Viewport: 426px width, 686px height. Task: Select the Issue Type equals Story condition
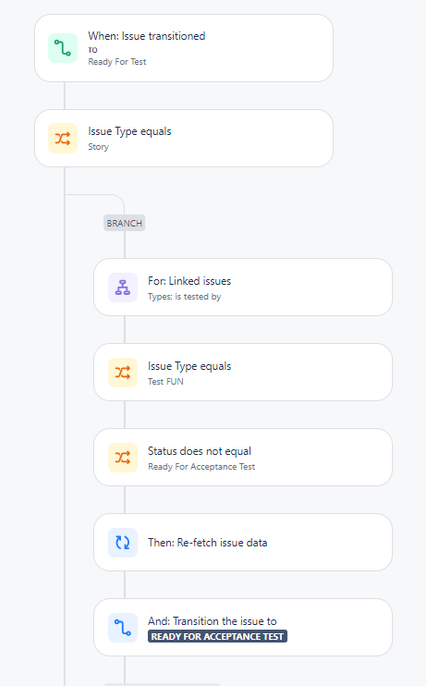pyautogui.click(x=184, y=138)
